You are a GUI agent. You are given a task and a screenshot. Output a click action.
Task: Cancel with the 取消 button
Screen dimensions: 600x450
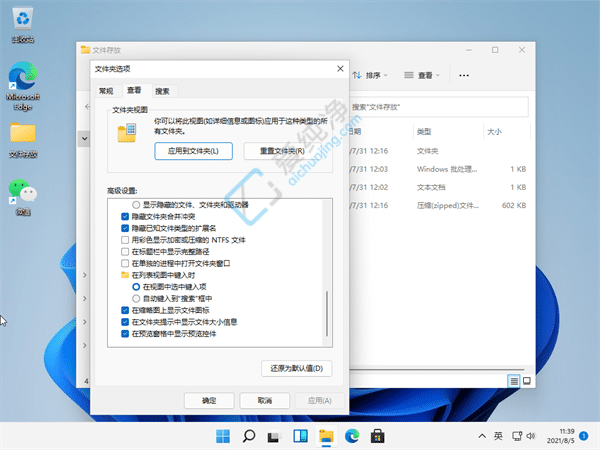265,401
